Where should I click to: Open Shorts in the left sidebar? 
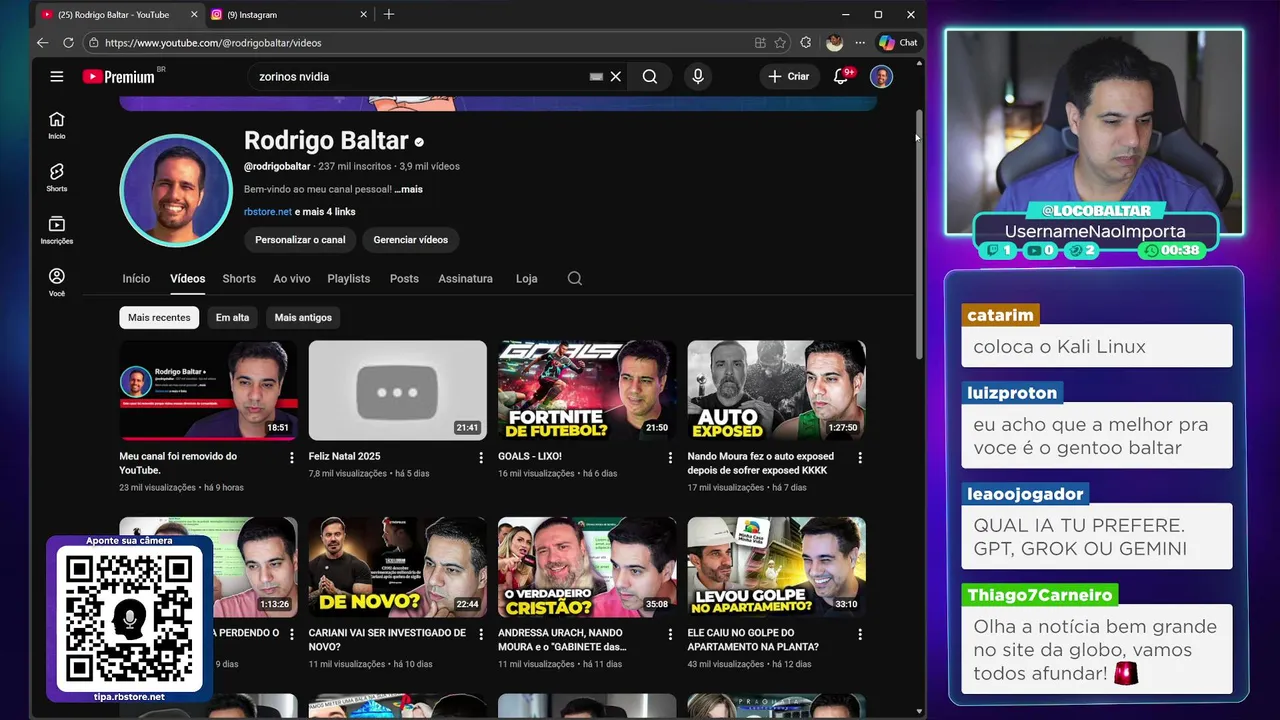57,178
